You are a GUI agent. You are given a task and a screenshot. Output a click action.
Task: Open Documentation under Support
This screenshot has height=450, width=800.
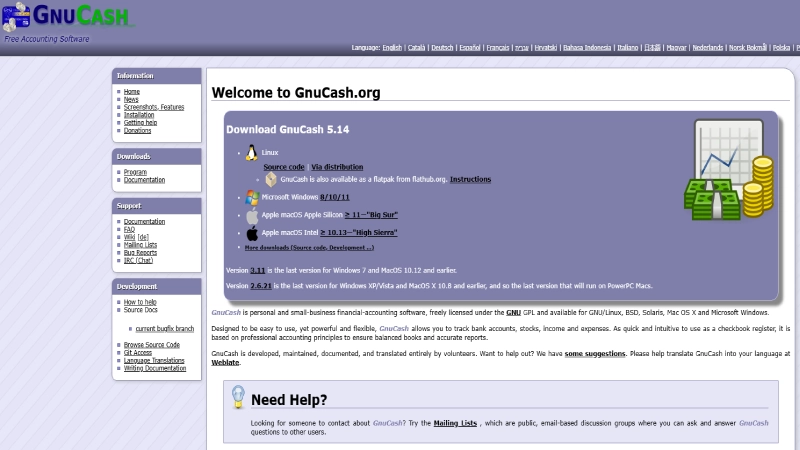coord(144,222)
